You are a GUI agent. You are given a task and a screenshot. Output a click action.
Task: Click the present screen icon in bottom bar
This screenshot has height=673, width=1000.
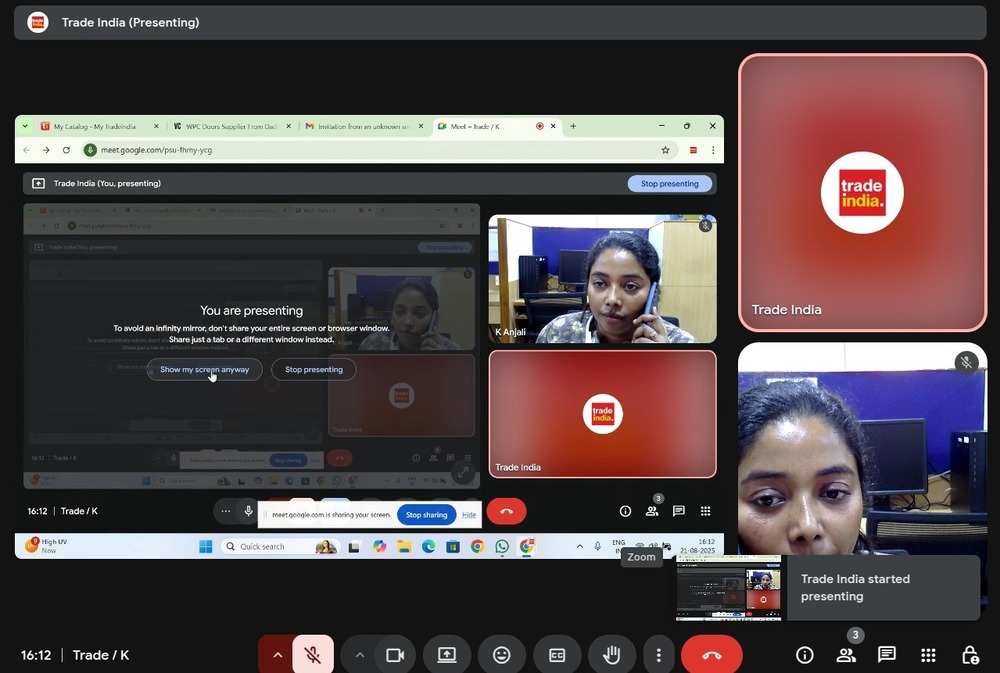[x=446, y=655]
